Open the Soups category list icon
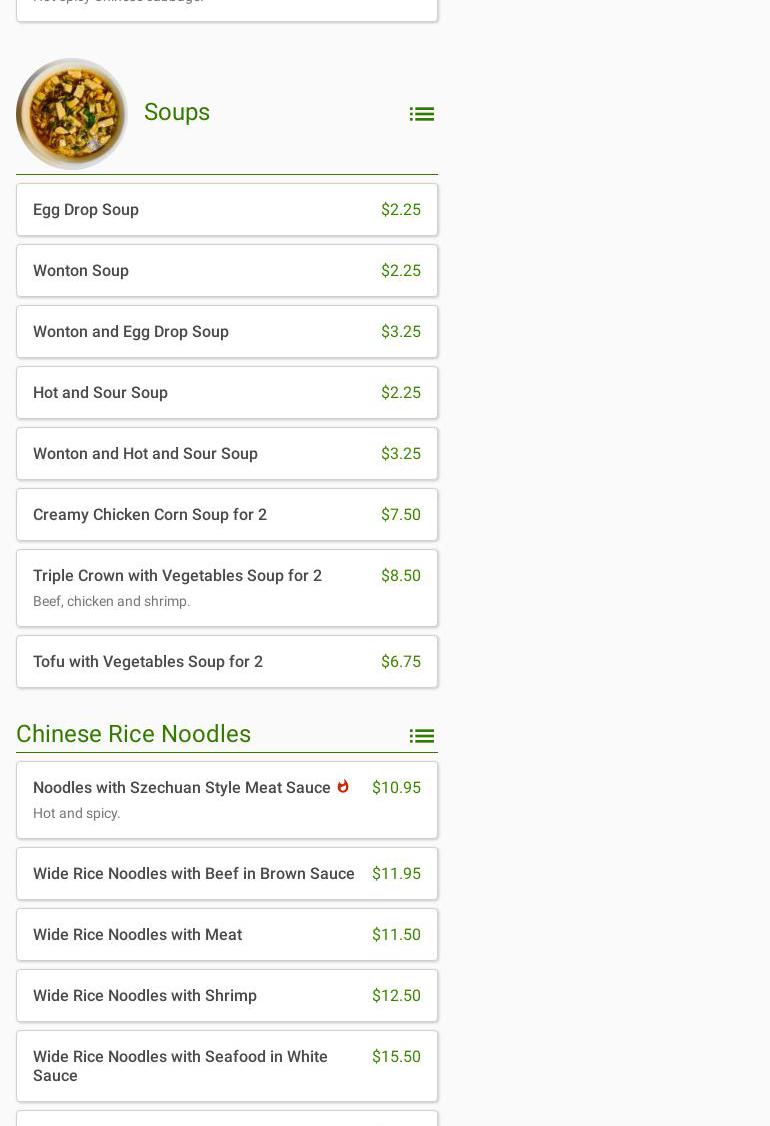The width and height of the screenshot is (770, 1126). [421, 114]
